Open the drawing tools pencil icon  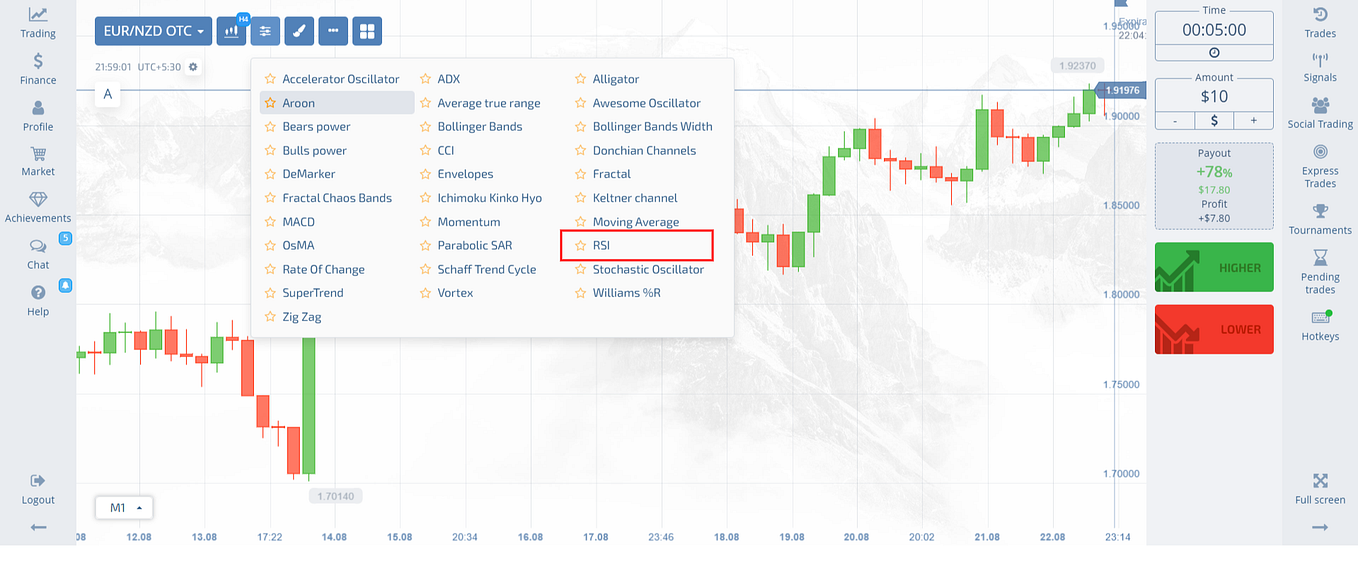pyautogui.click(x=299, y=30)
